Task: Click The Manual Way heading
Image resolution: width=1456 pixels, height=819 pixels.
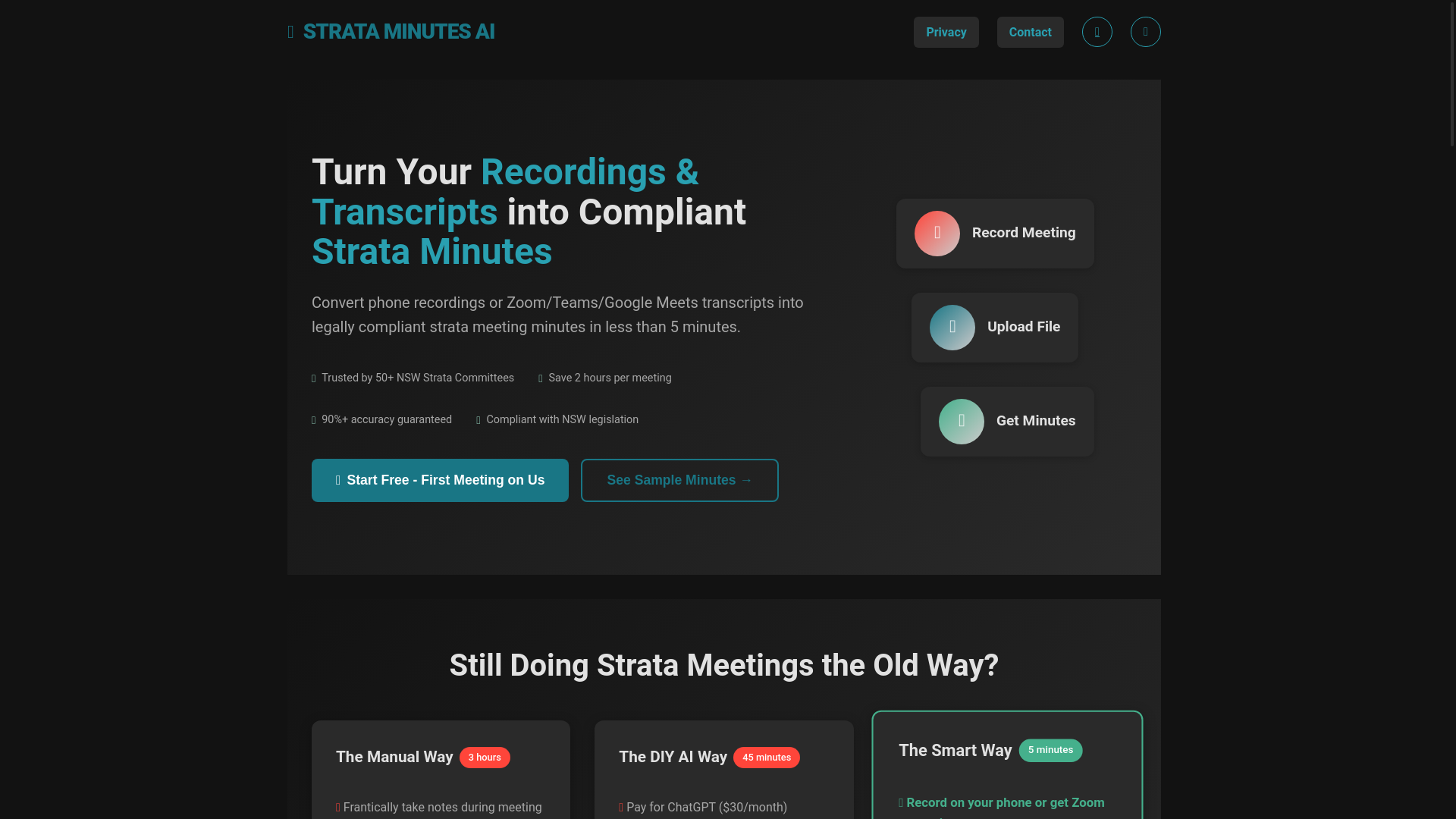Action: [394, 757]
